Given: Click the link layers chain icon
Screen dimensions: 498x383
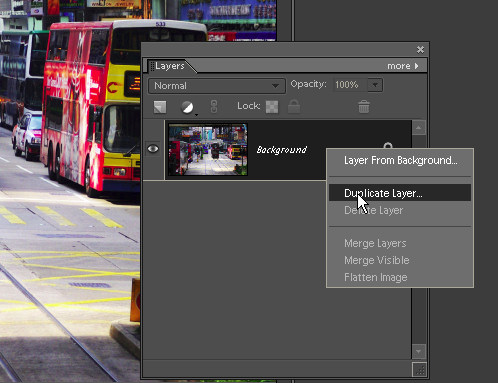Looking at the screenshot, I should [x=214, y=107].
